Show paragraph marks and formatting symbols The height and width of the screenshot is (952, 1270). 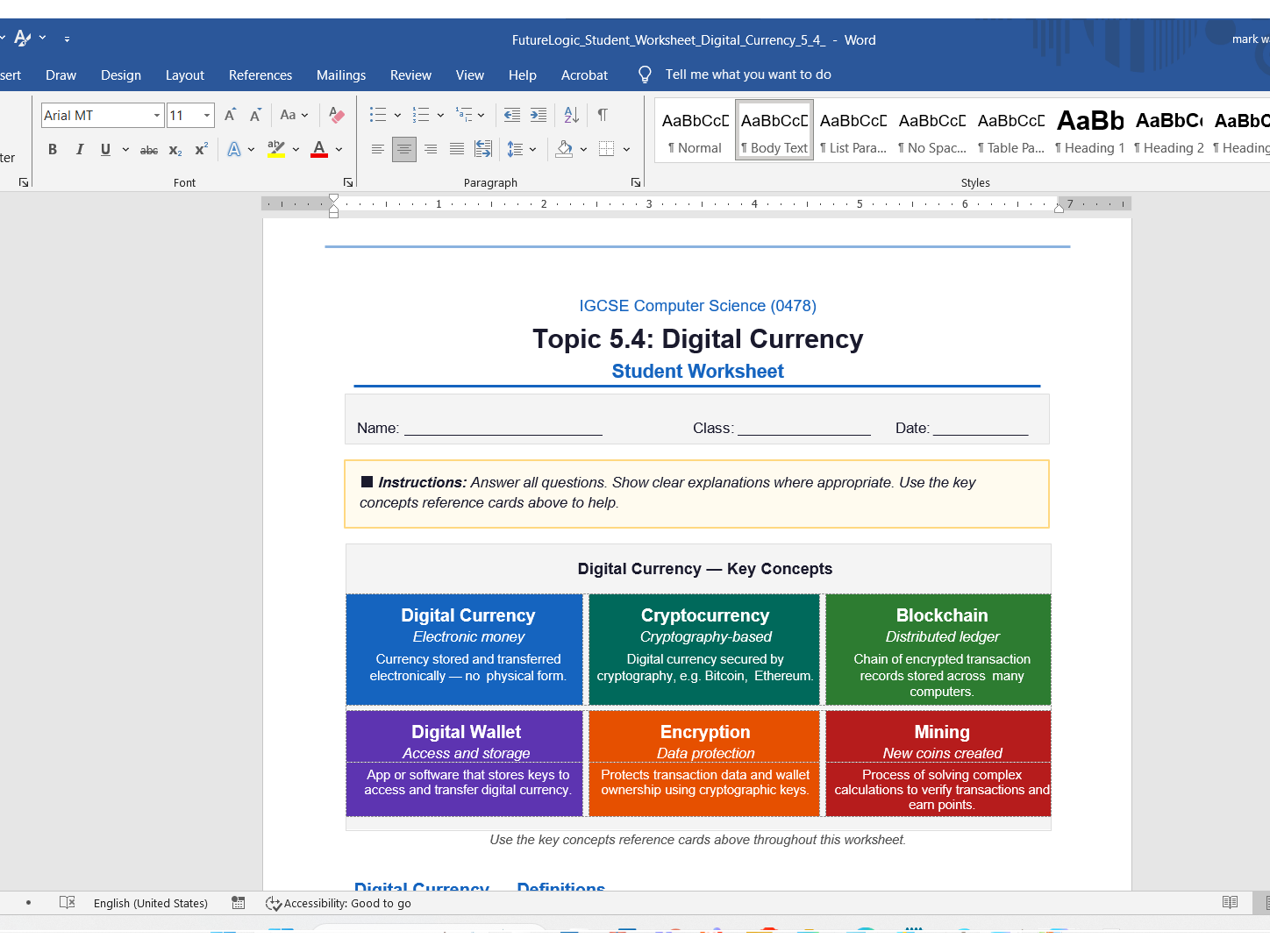[x=603, y=115]
